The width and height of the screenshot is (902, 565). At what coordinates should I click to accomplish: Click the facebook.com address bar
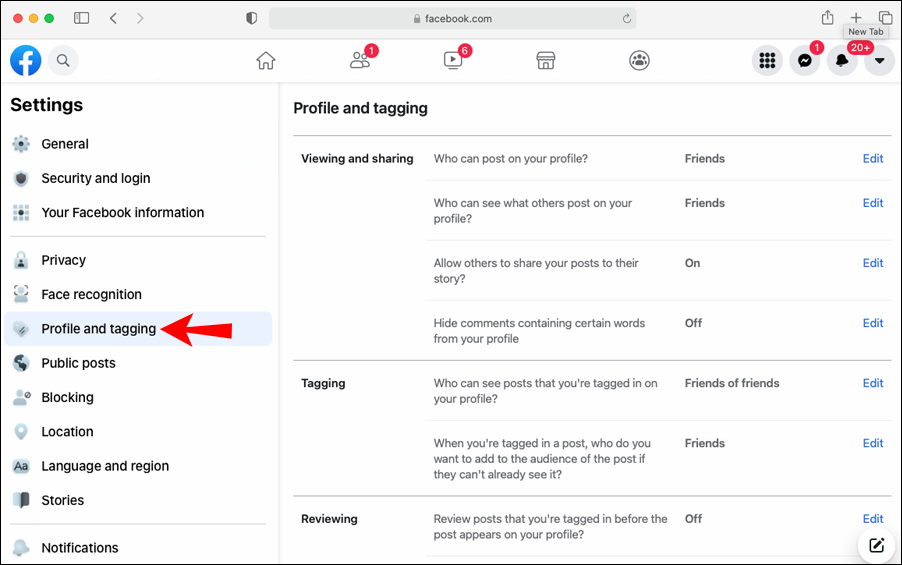coord(452,18)
